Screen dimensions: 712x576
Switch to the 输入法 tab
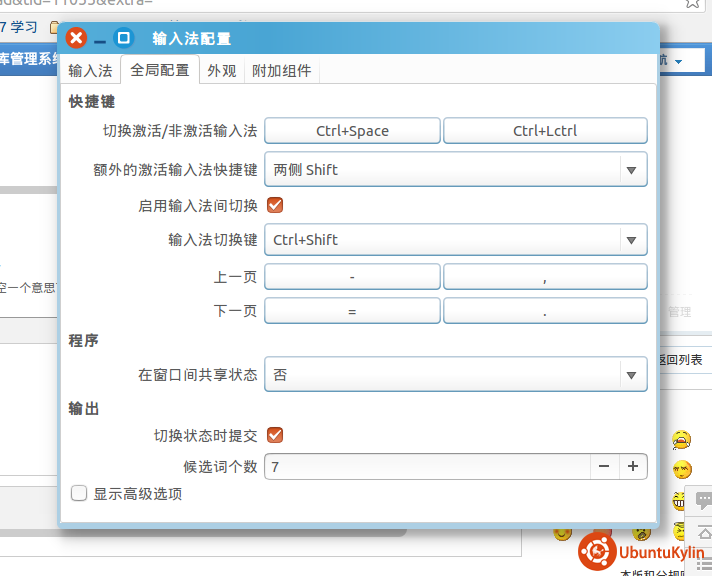pyautogui.click(x=90, y=71)
